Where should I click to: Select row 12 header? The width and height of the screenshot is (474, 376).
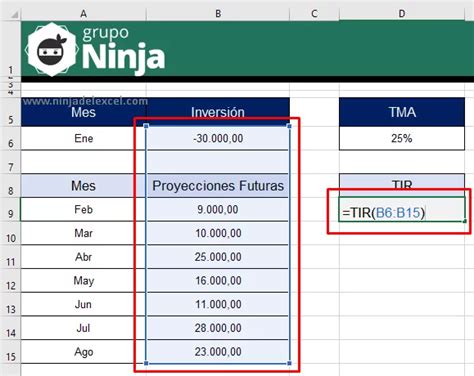(10, 281)
